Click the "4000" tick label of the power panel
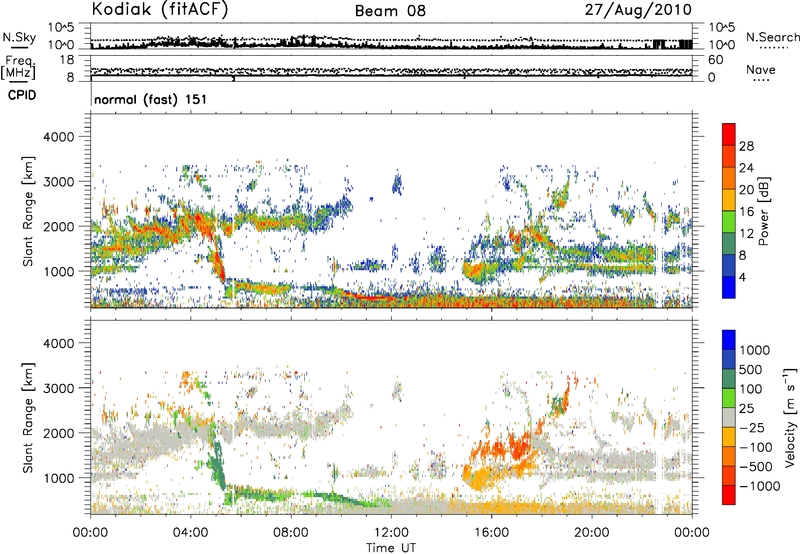This screenshot has width=800, height=554. (59, 137)
